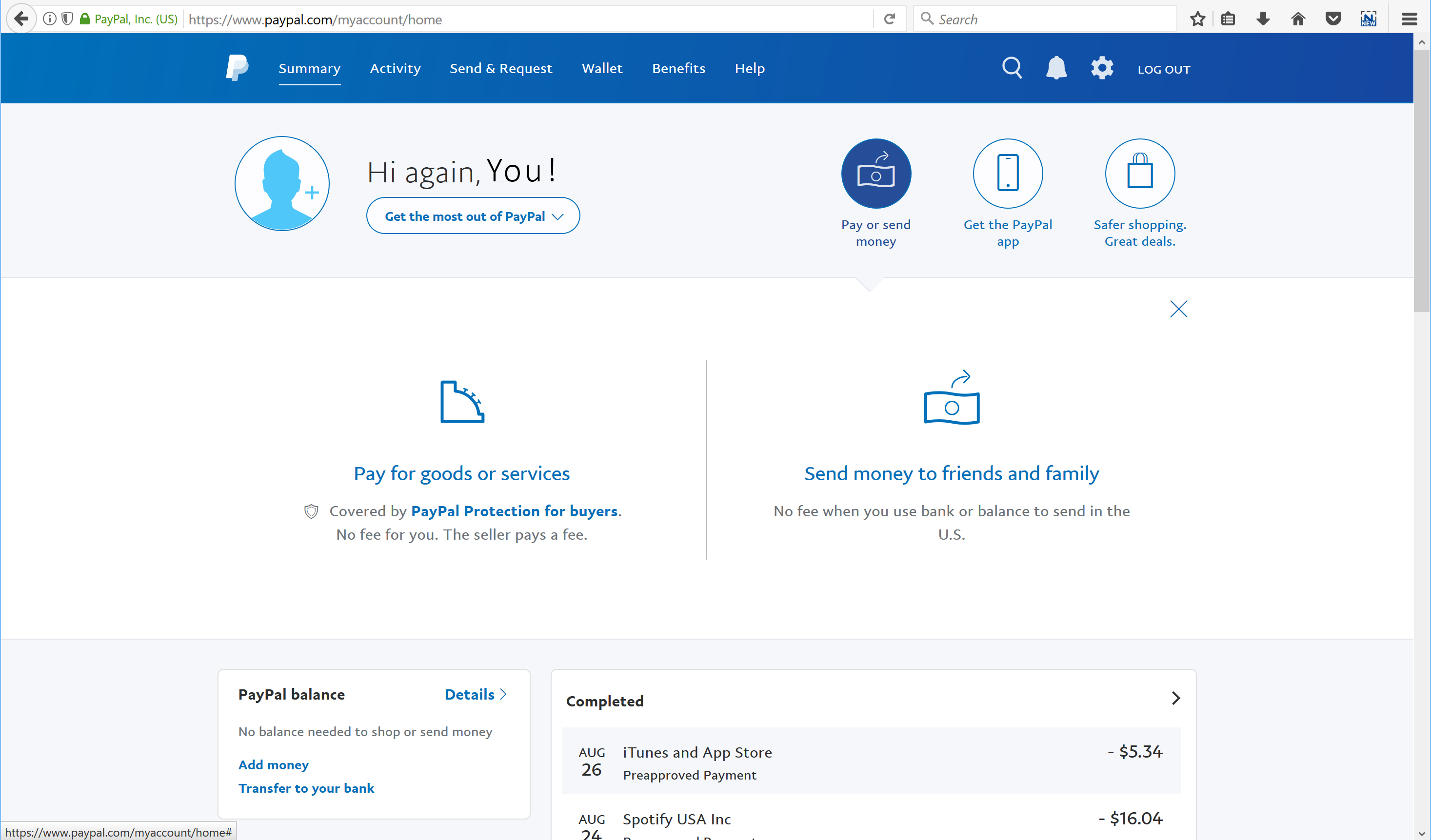The width and height of the screenshot is (1431, 840).
Task: Click Send money to friends and family
Action: tap(952, 473)
